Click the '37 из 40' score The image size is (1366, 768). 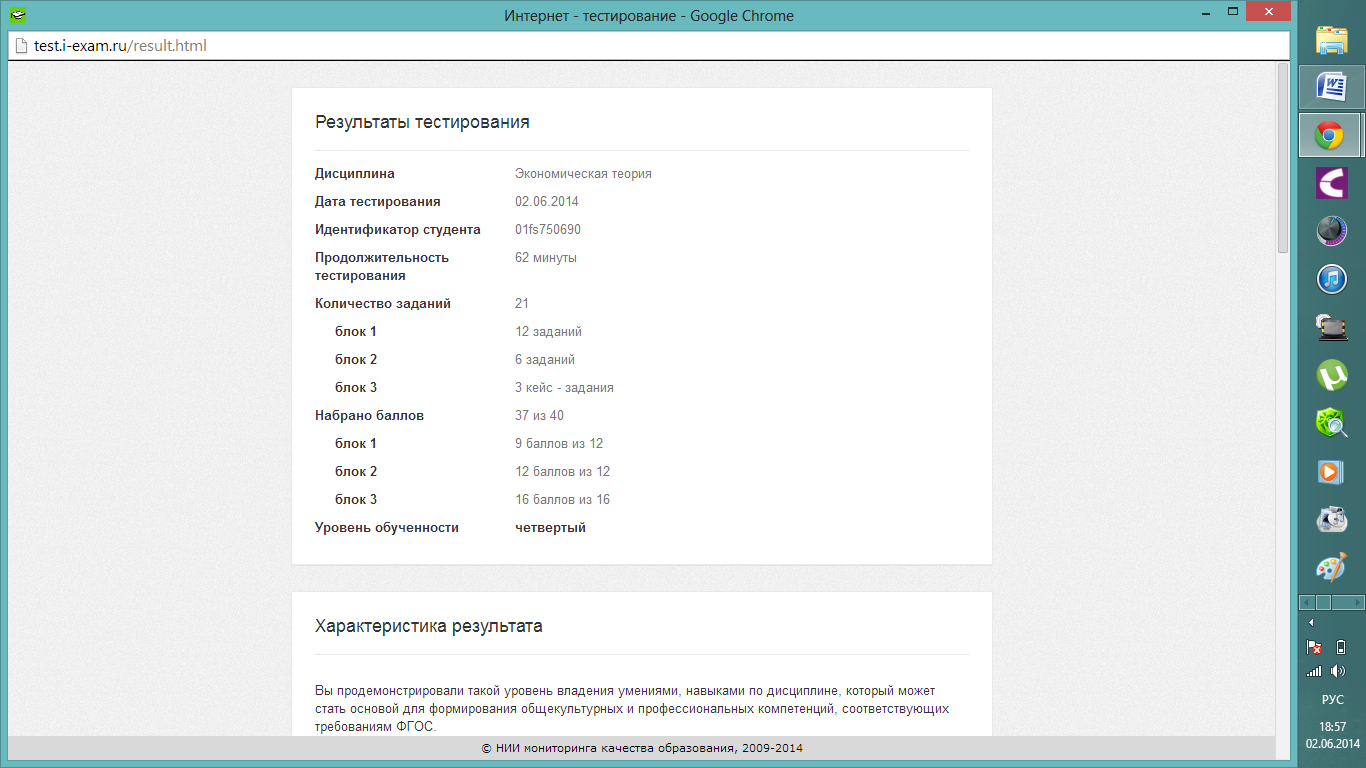[x=539, y=416]
